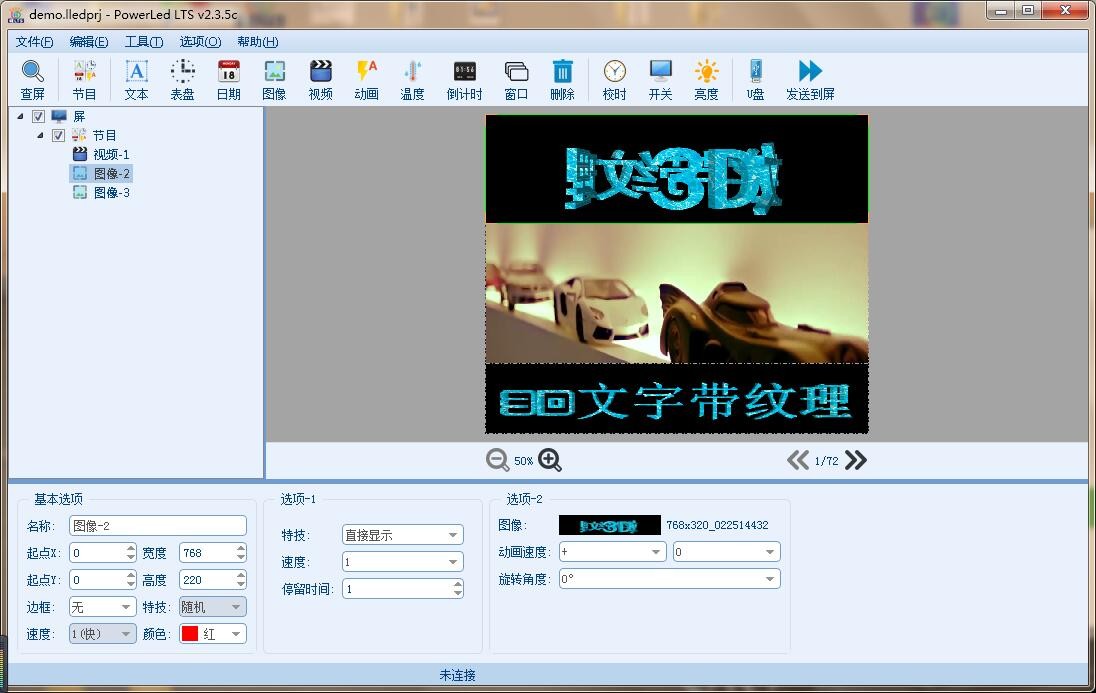The height and width of the screenshot is (693, 1096).
Task: Click the 发送到屏 send icon
Action: pos(810,79)
